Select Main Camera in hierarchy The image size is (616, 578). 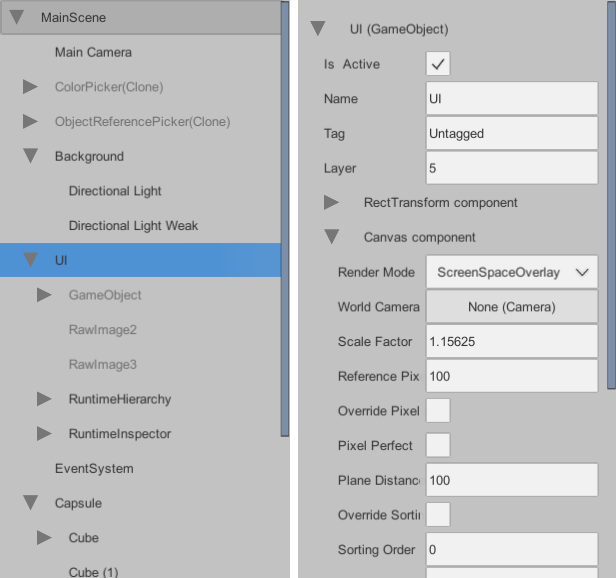93,52
